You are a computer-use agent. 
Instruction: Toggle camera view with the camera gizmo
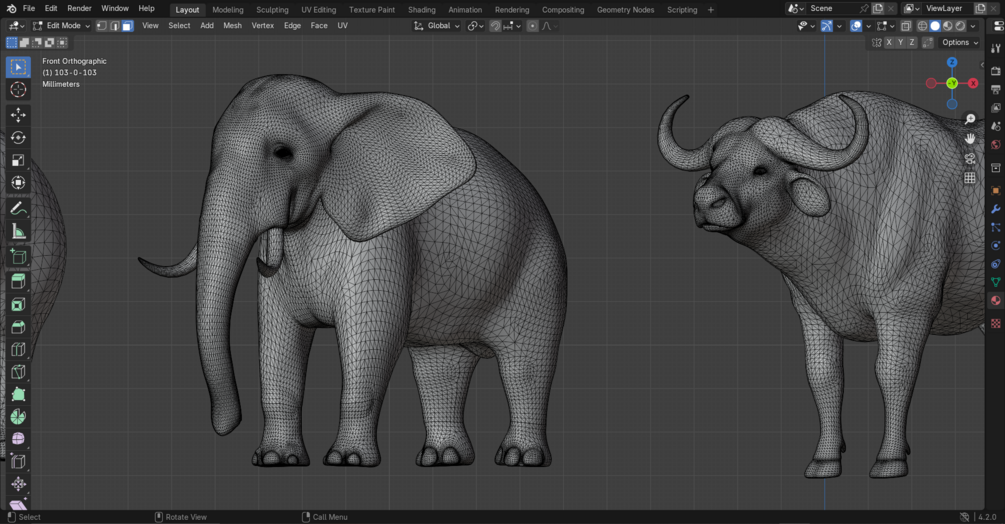pos(970,158)
